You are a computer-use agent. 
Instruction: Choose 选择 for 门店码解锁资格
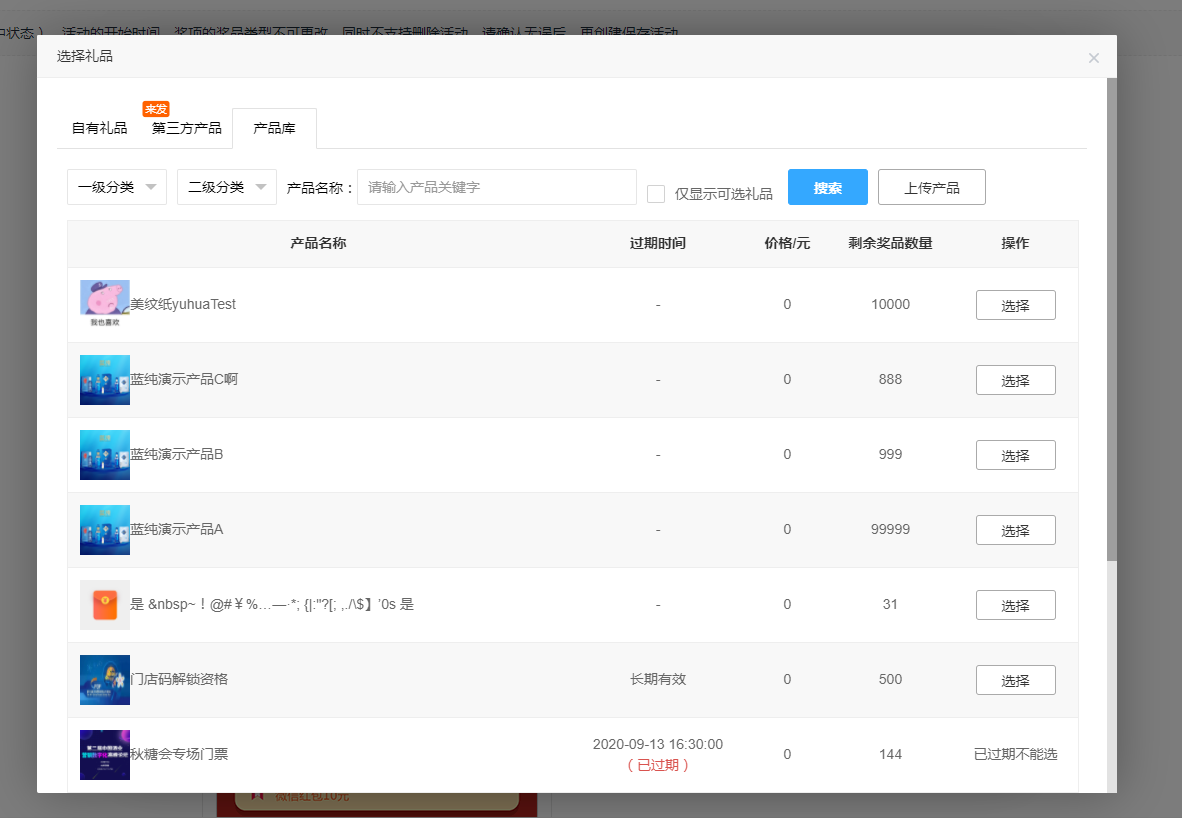pyautogui.click(x=1015, y=680)
